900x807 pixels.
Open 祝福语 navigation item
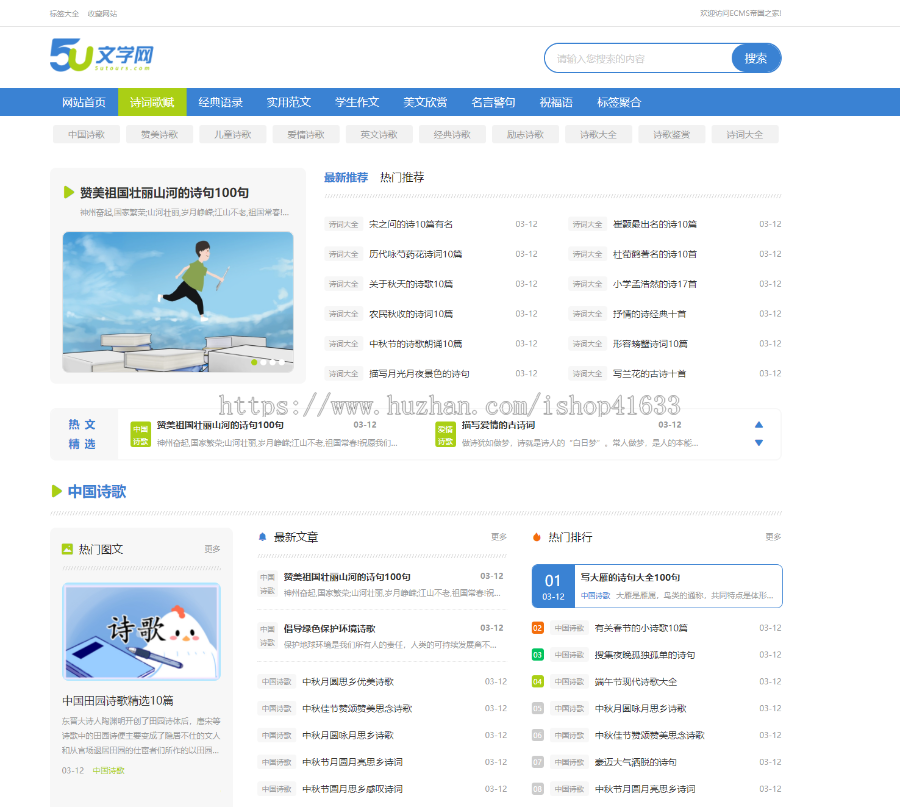coord(556,102)
